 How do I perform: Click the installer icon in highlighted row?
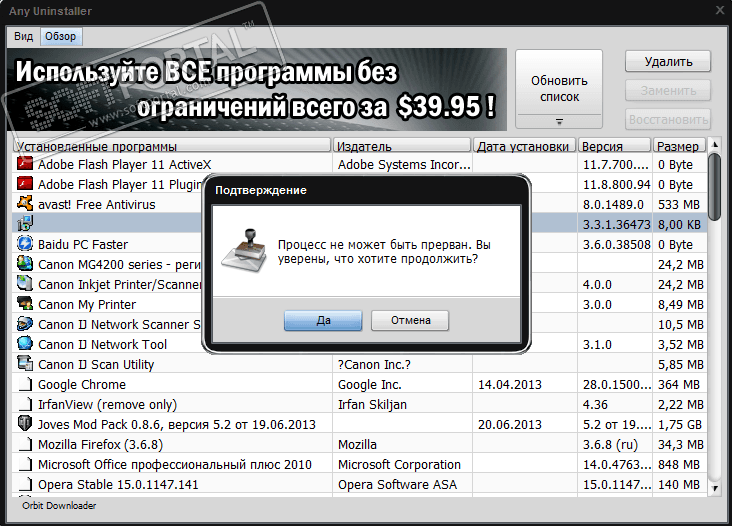(25, 224)
